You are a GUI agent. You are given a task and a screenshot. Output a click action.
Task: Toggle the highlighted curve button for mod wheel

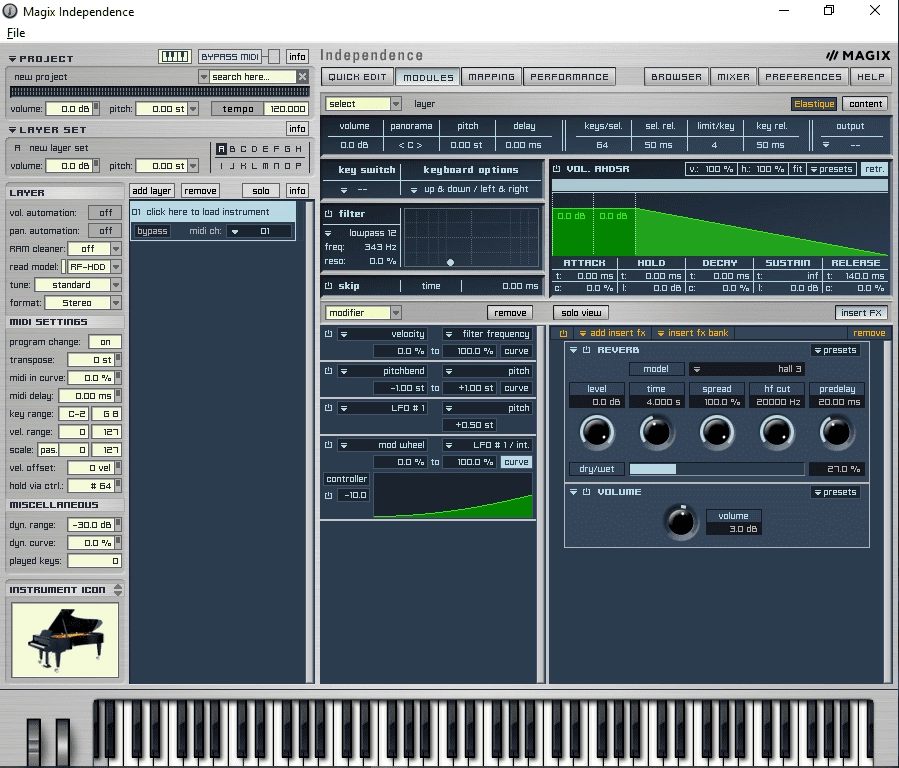coord(516,462)
